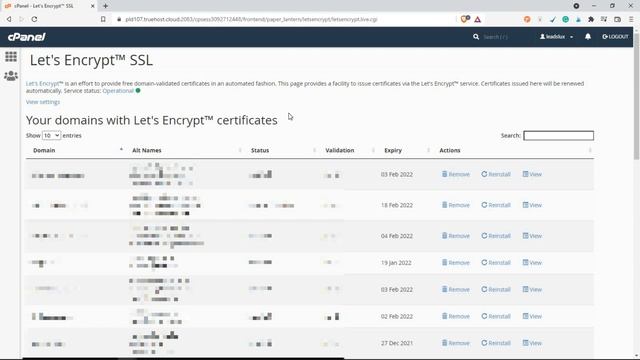Open View settings link
The height and width of the screenshot is (360, 640).
[43, 102]
